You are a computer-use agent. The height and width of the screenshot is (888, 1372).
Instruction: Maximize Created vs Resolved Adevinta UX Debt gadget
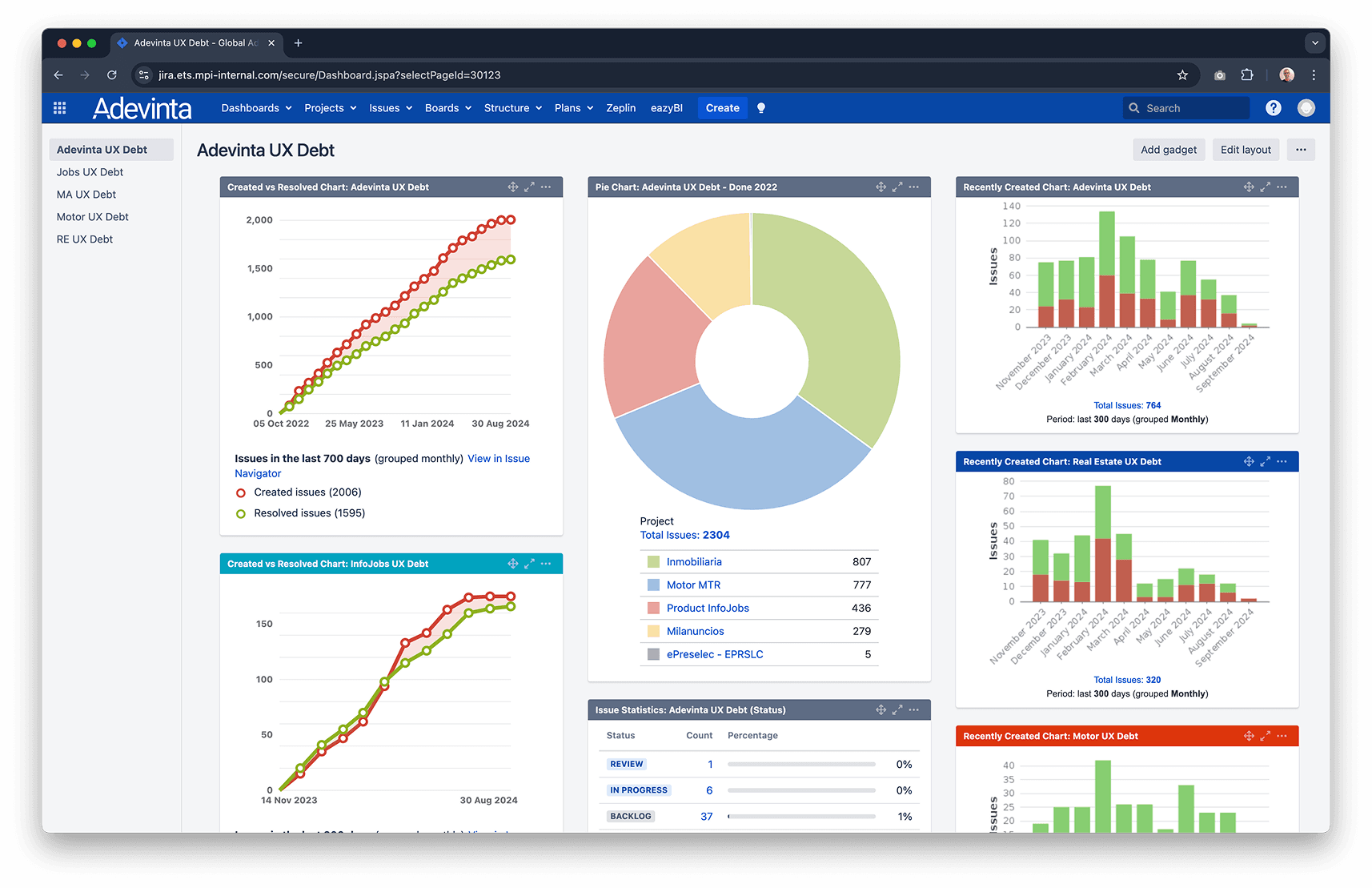[529, 187]
